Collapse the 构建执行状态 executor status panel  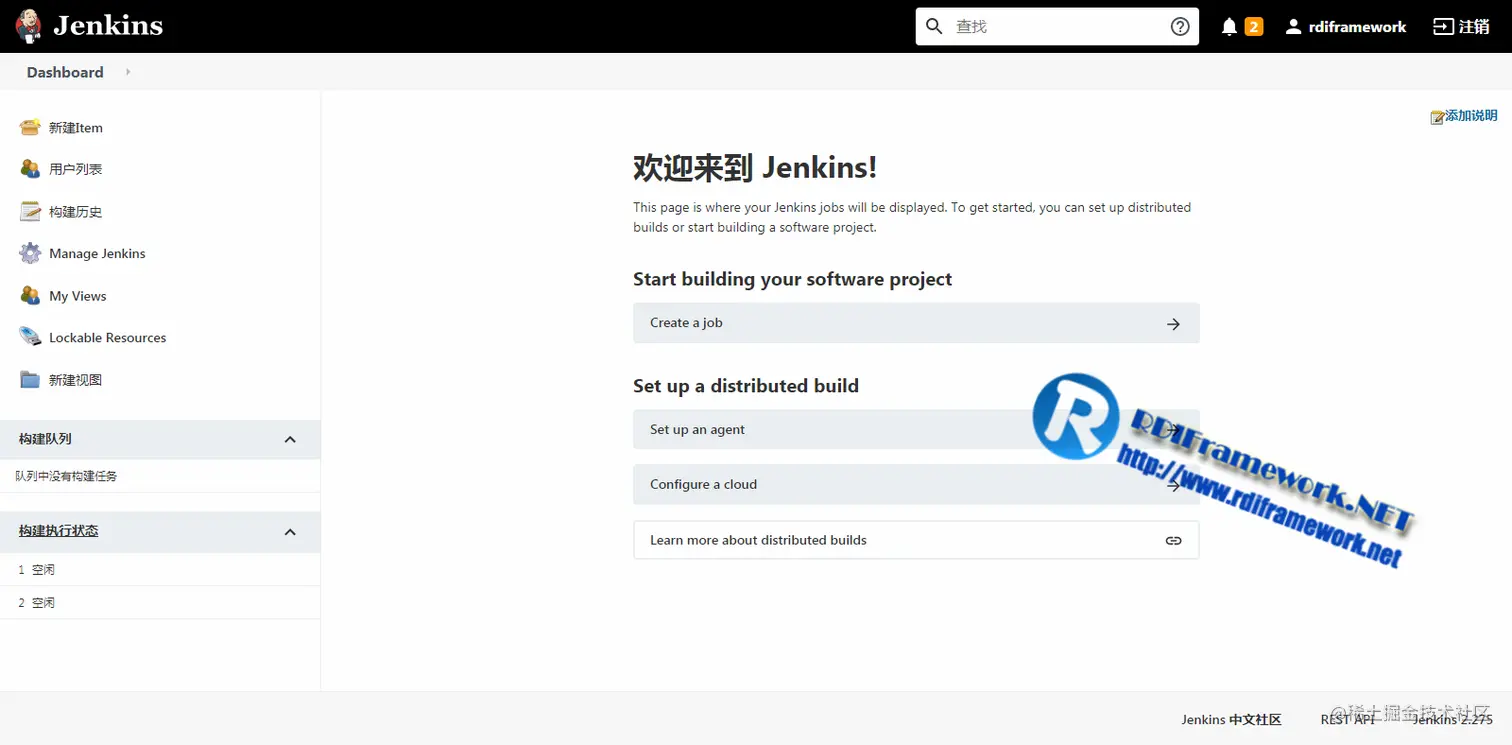289,531
